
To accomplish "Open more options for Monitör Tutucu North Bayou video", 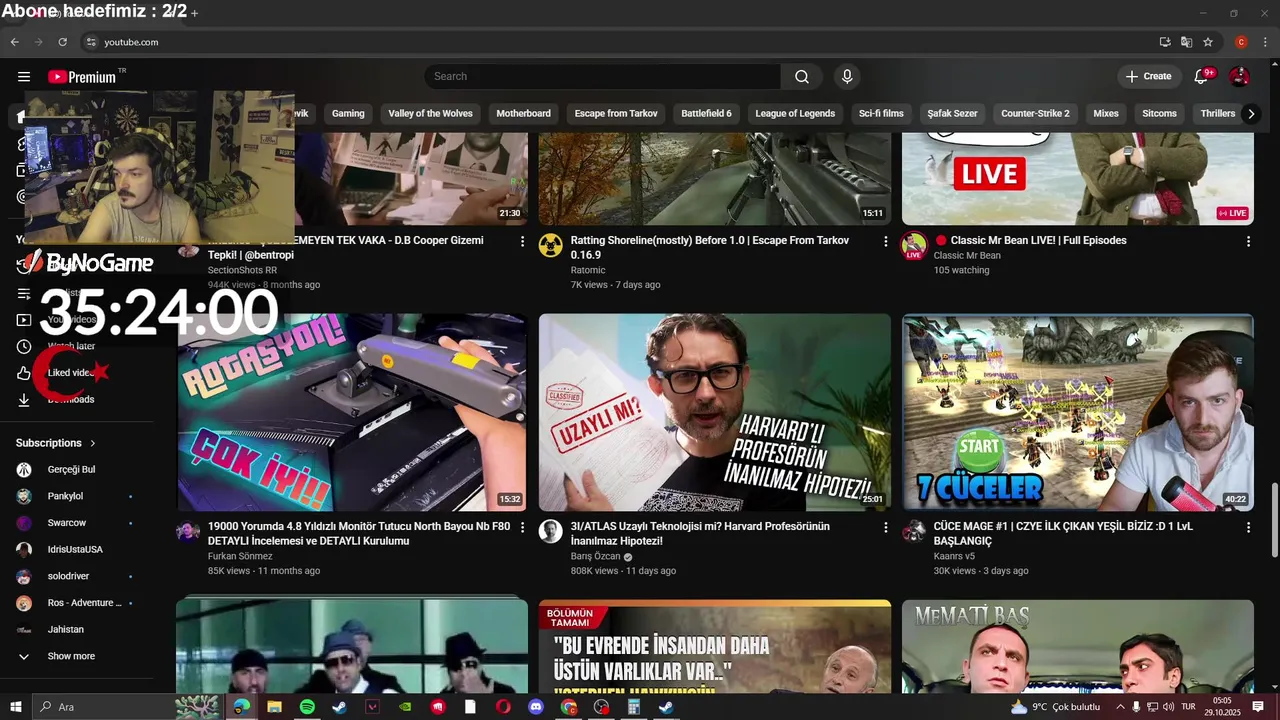I will (x=522, y=527).
